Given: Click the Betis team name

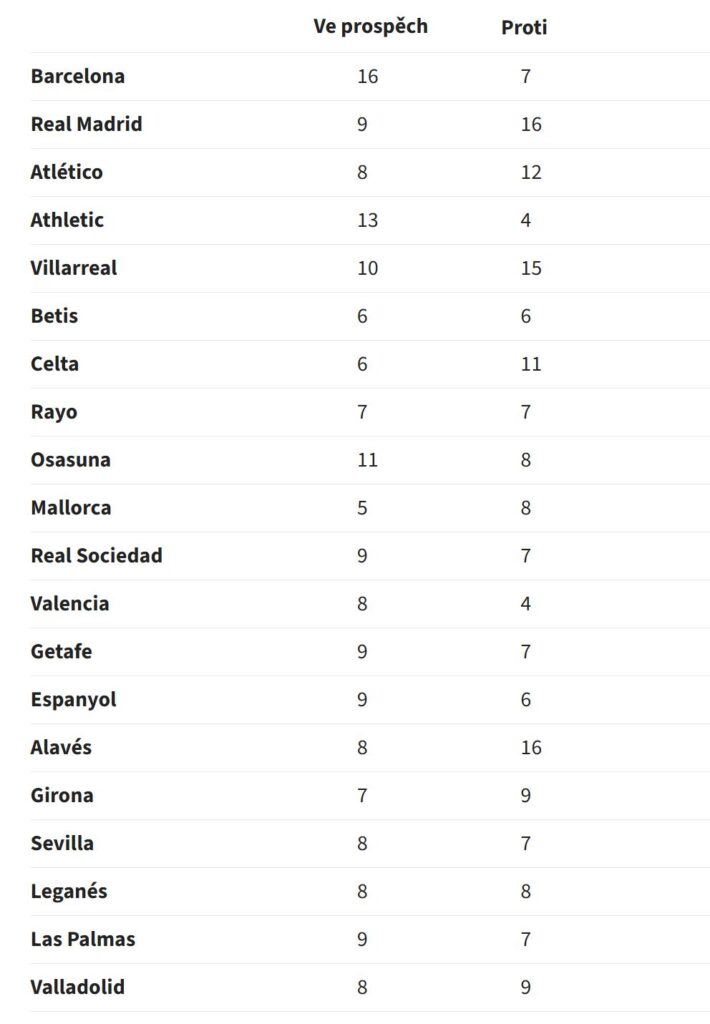Looking at the screenshot, I should click(x=54, y=316).
